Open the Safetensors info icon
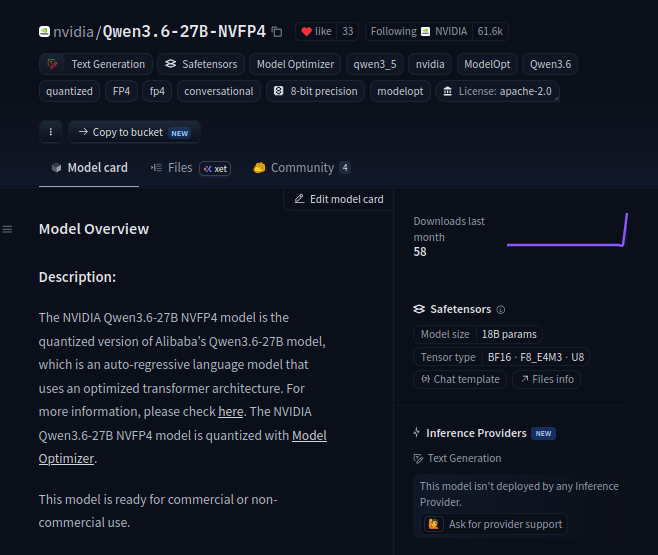This screenshot has width=658, height=555. pyautogui.click(x=501, y=310)
